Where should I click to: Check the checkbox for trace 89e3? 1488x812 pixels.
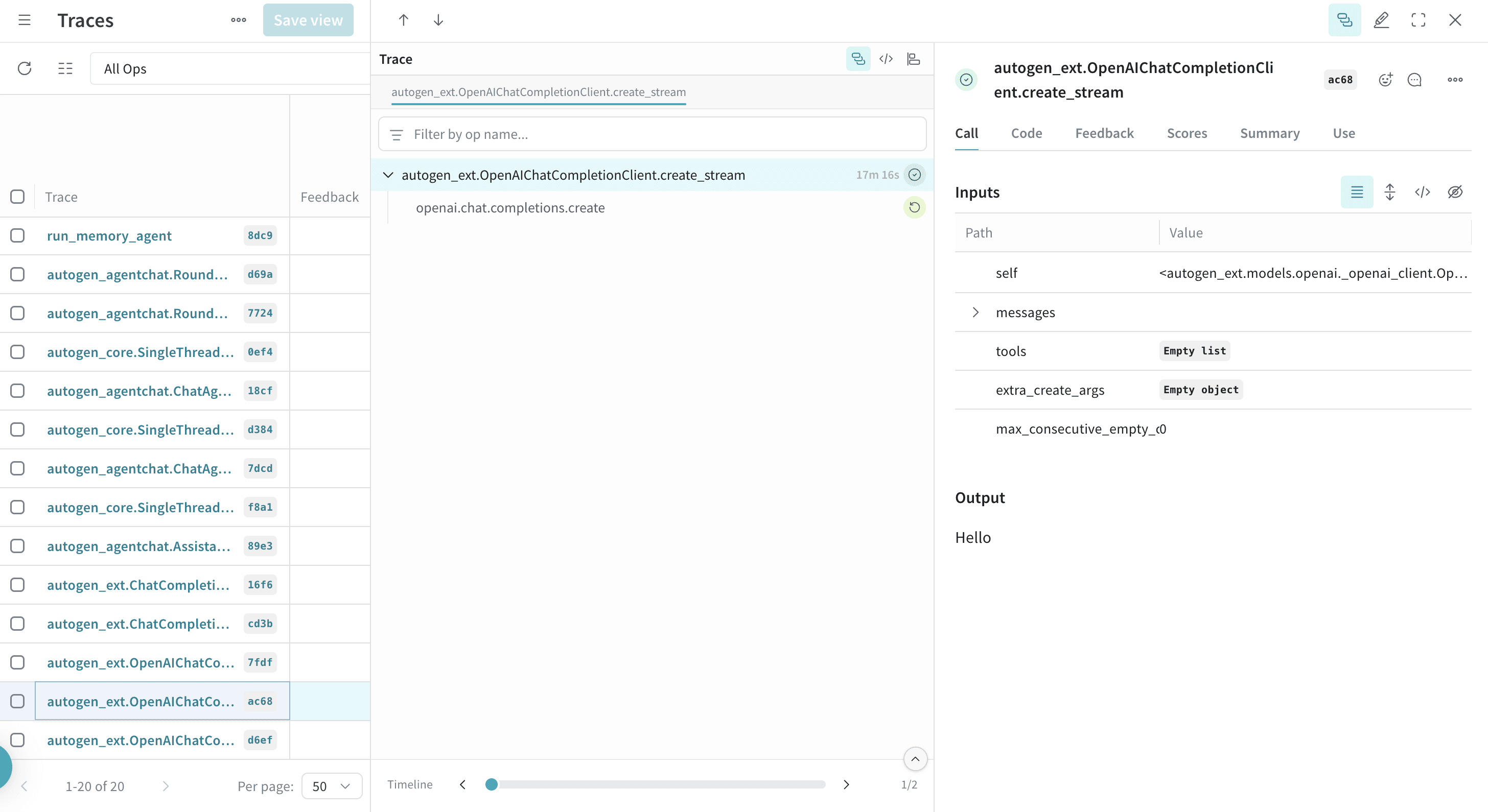(17, 546)
